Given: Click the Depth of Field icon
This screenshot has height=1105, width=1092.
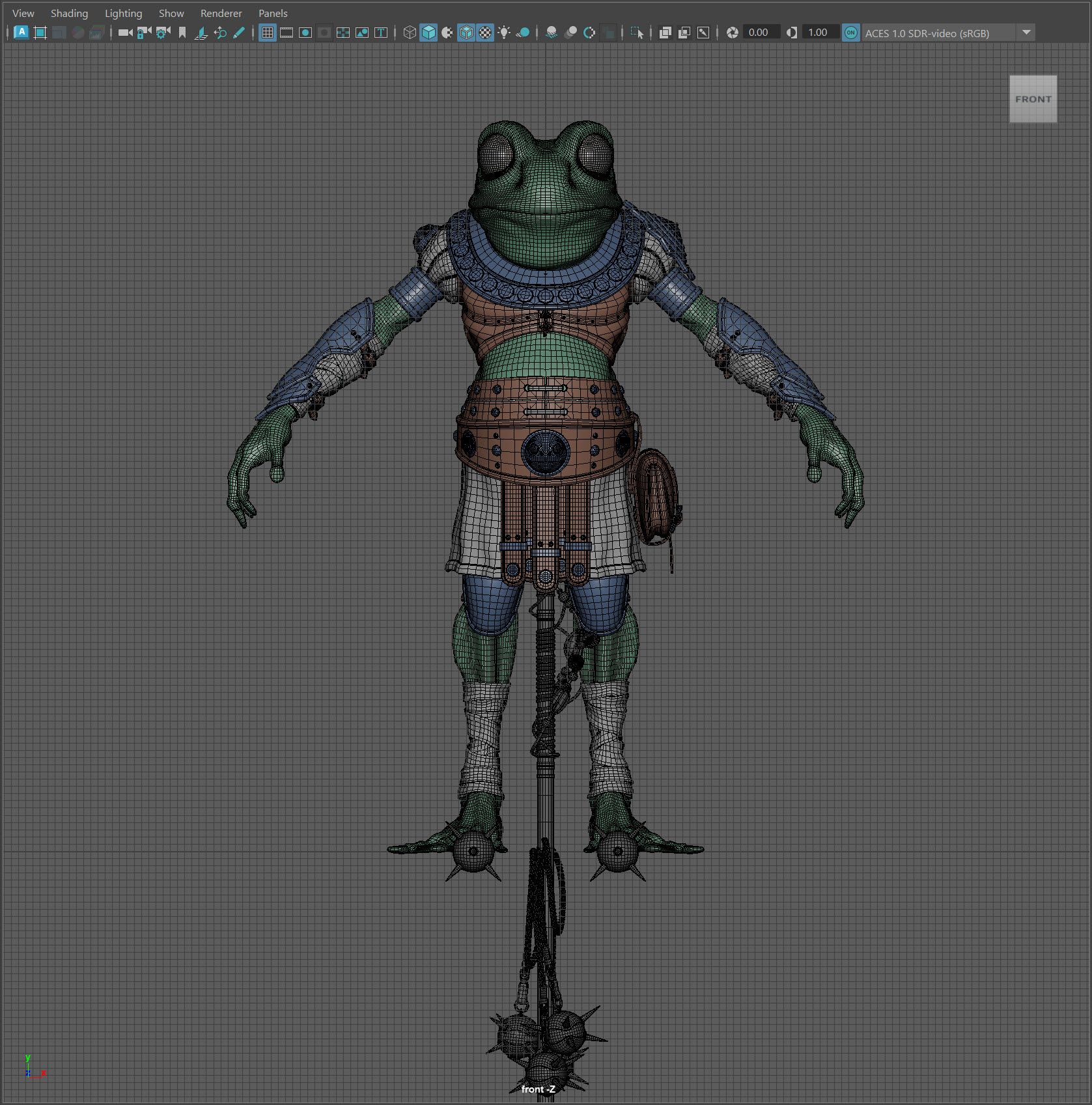Looking at the screenshot, I should click(608, 33).
